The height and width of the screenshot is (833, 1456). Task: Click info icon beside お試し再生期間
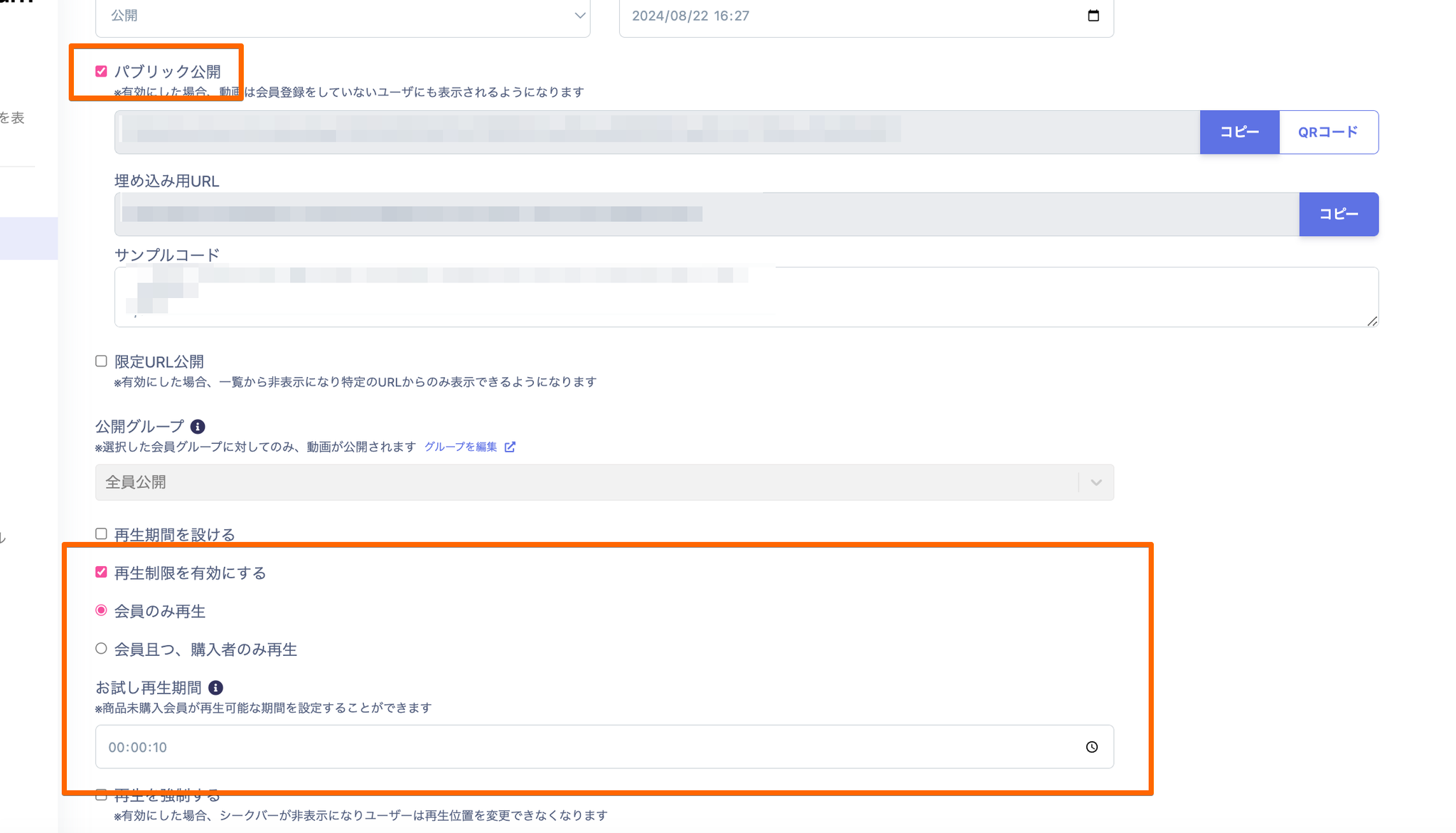pos(215,688)
